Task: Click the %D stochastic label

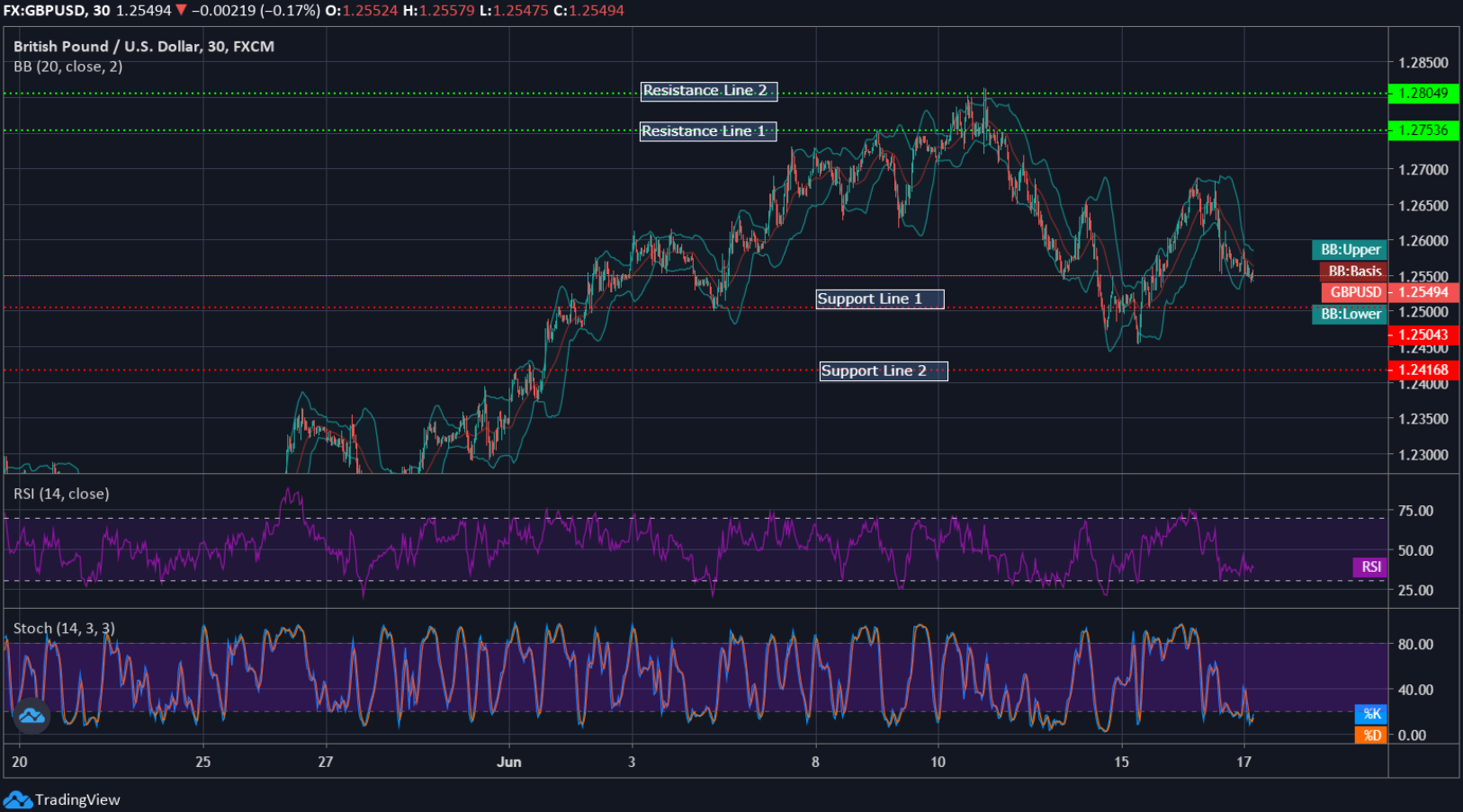Action: click(x=1371, y=735)
